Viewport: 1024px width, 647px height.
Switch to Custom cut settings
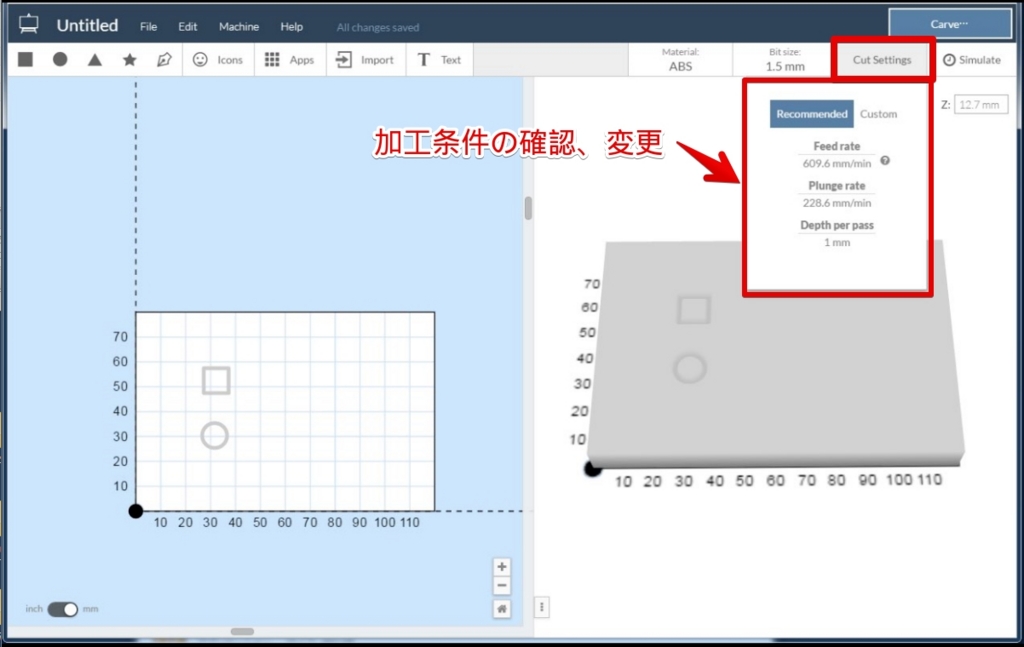click(x=878, y=114)
